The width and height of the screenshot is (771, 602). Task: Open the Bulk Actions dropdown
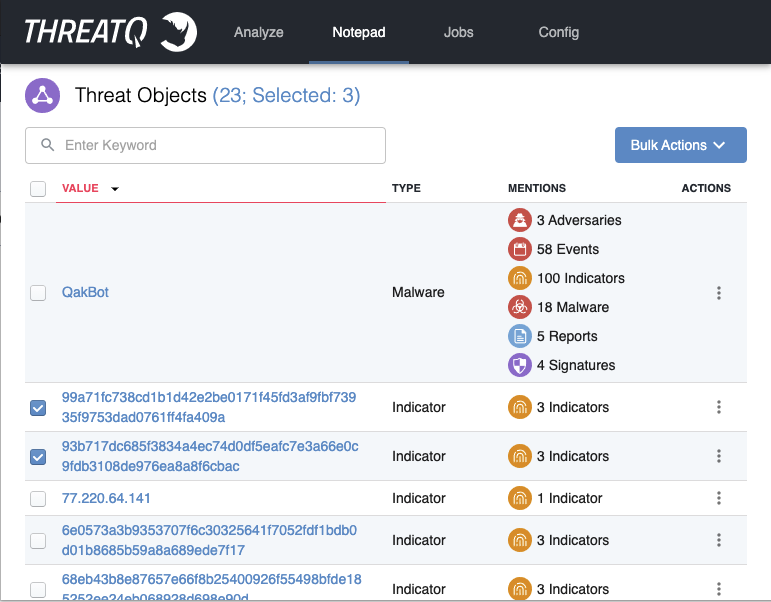[681, 145]
